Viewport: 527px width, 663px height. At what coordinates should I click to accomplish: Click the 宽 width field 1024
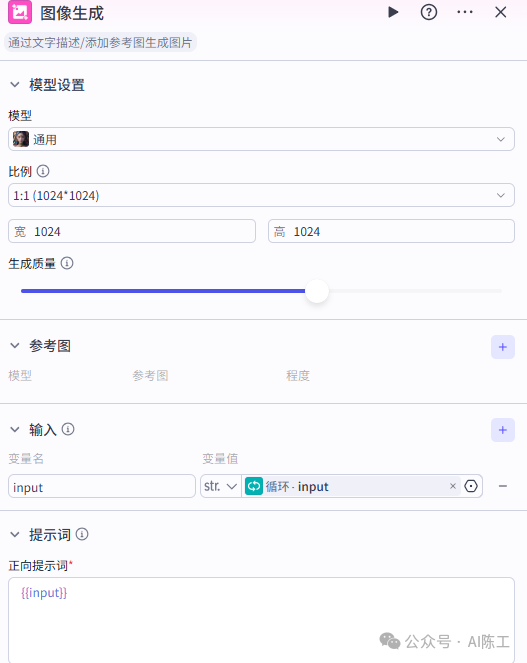coord(132,231)
